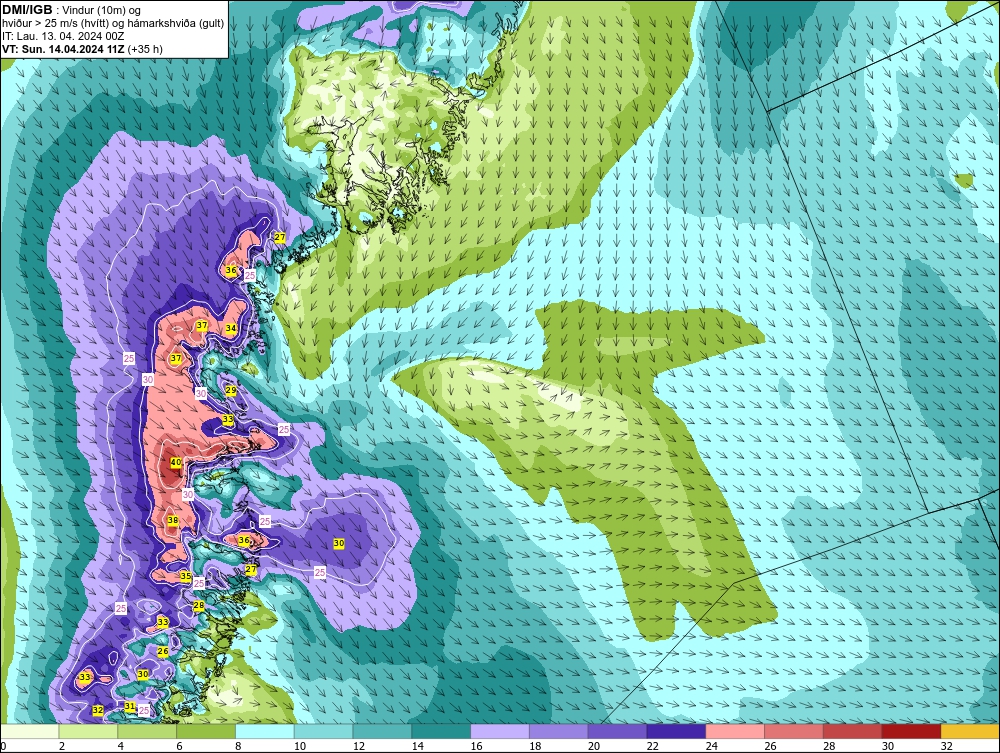Click the pale cream 0–2 legend swatch
1000x753 pixels.
click(x=29, y=731)
